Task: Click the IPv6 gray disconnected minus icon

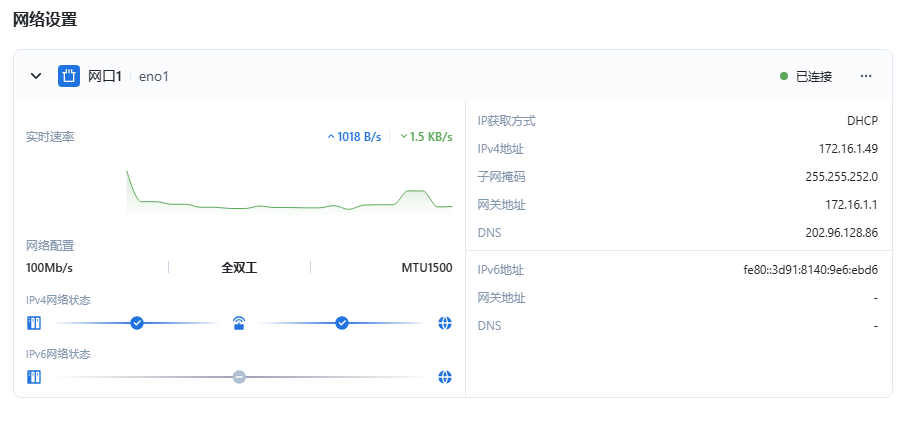Action: pos(239,377)
